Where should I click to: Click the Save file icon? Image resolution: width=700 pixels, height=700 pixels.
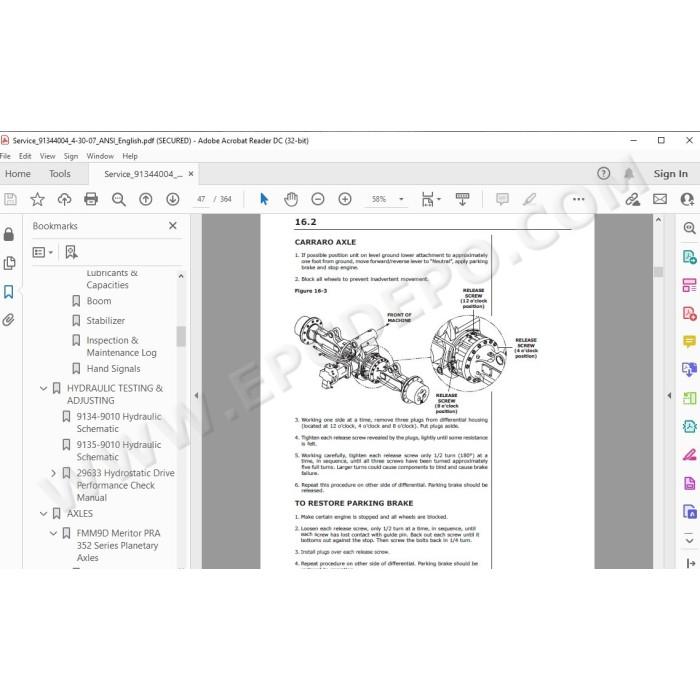pos(10,199)
